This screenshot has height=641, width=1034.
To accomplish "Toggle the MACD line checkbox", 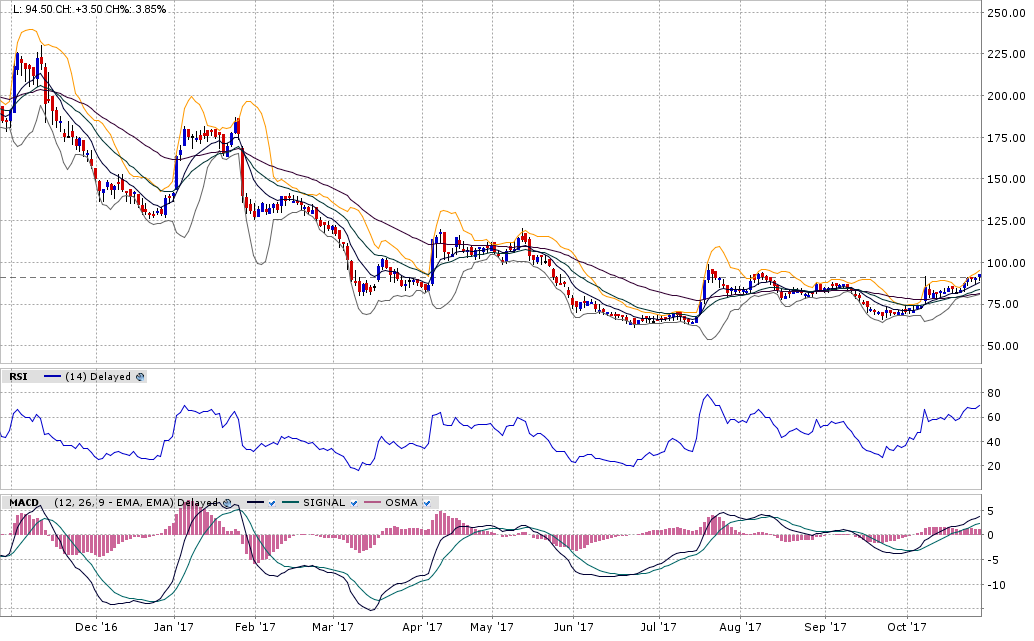I will click(273, 502).
